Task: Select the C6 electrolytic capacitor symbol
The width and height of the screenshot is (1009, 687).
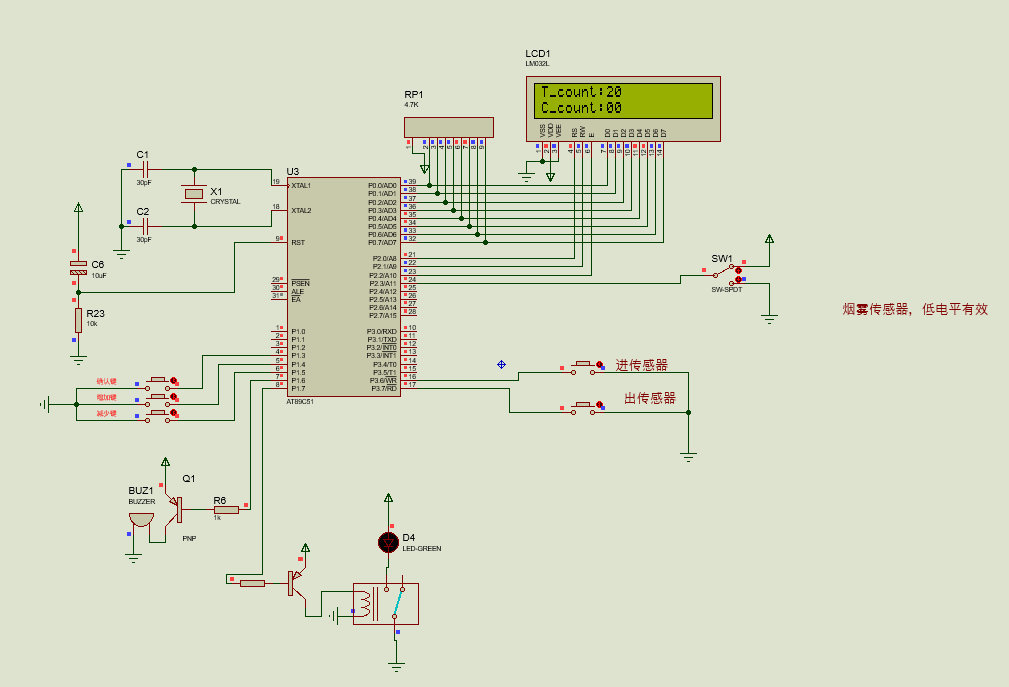Action: point(79,268)
